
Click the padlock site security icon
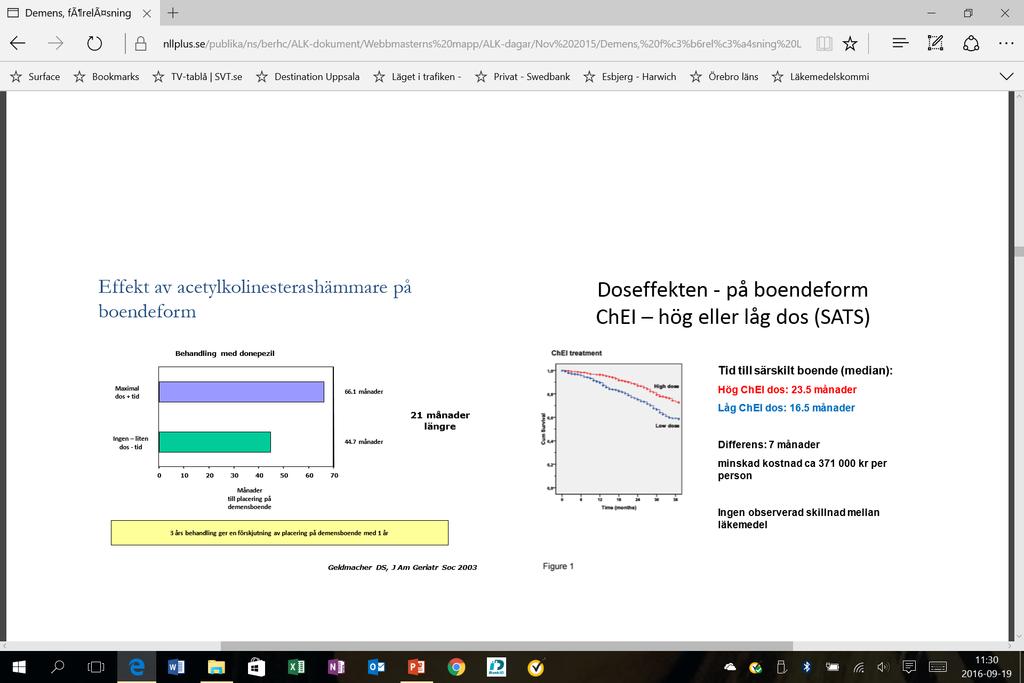pos(140,44)
